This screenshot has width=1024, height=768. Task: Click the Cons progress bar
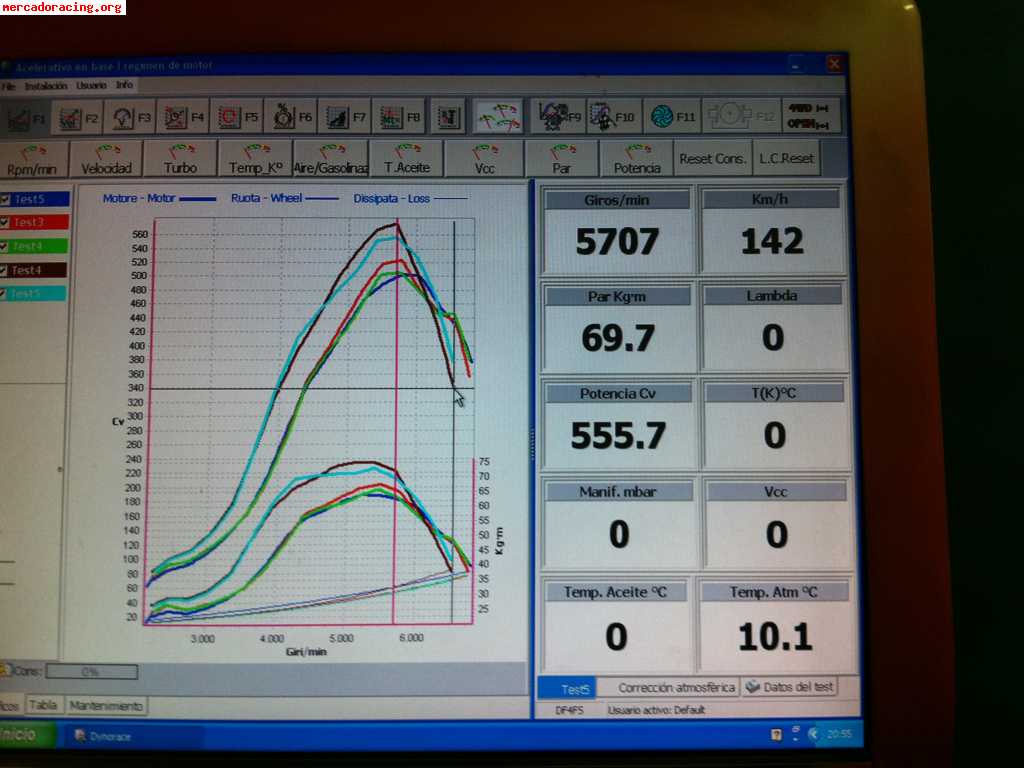[91, 672]
